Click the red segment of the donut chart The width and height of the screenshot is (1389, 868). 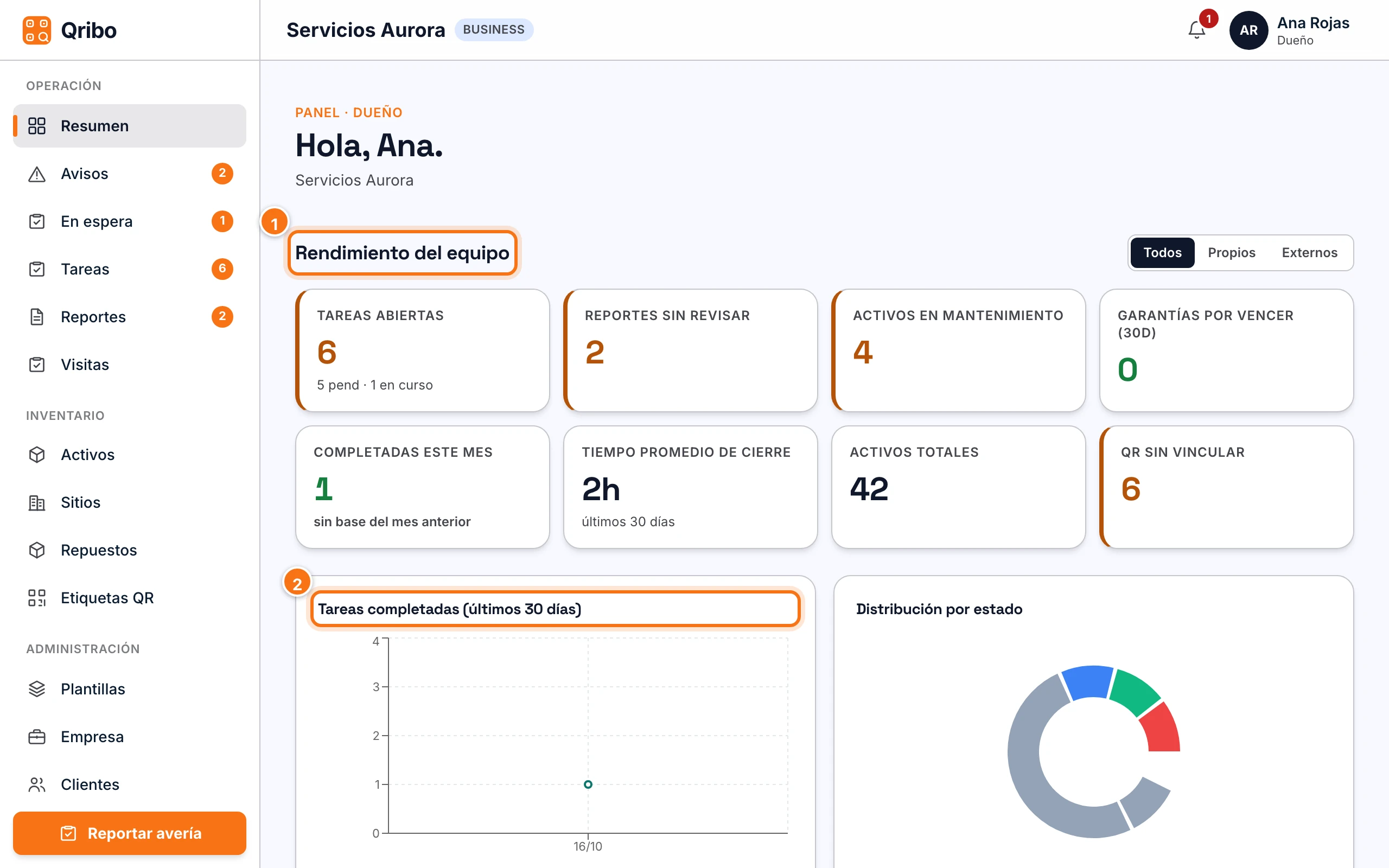(x=1162, y=728)
